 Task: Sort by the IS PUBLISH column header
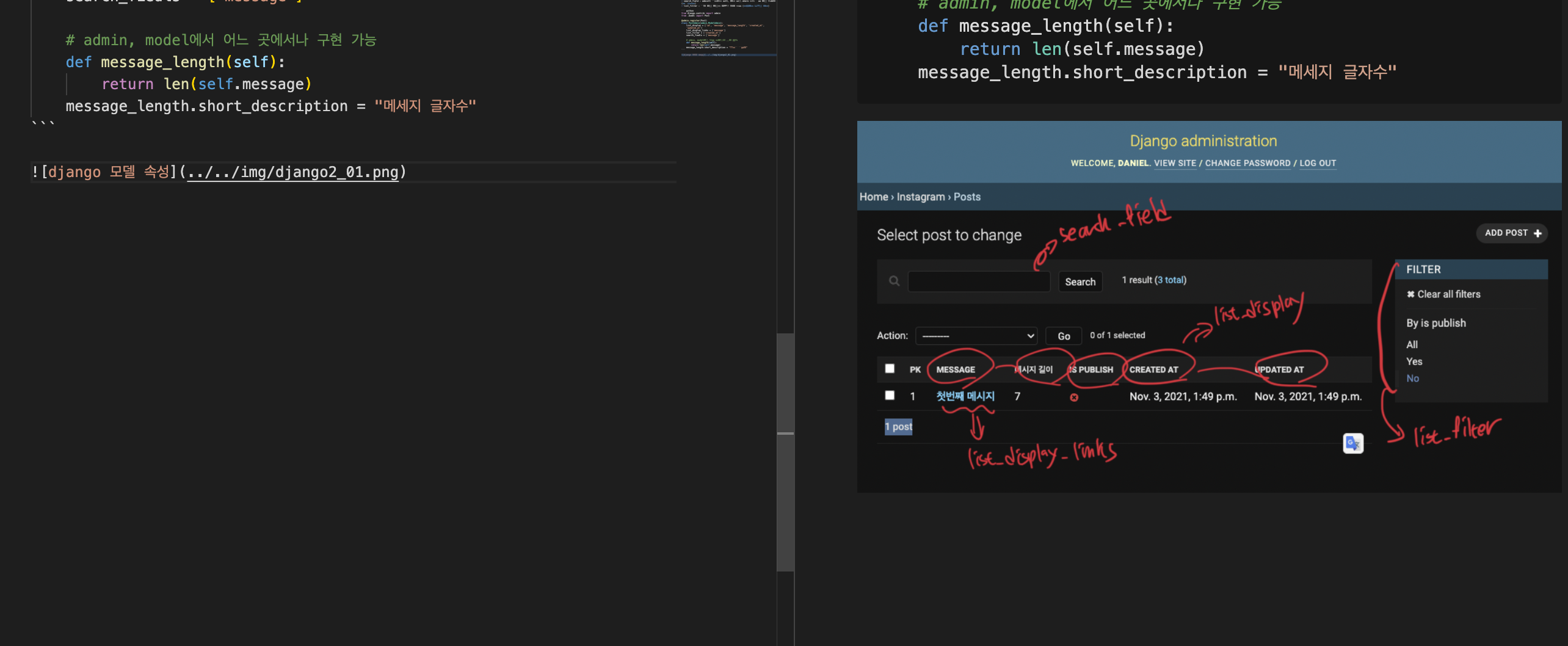pyautogui.click(x=1091, y=369)
